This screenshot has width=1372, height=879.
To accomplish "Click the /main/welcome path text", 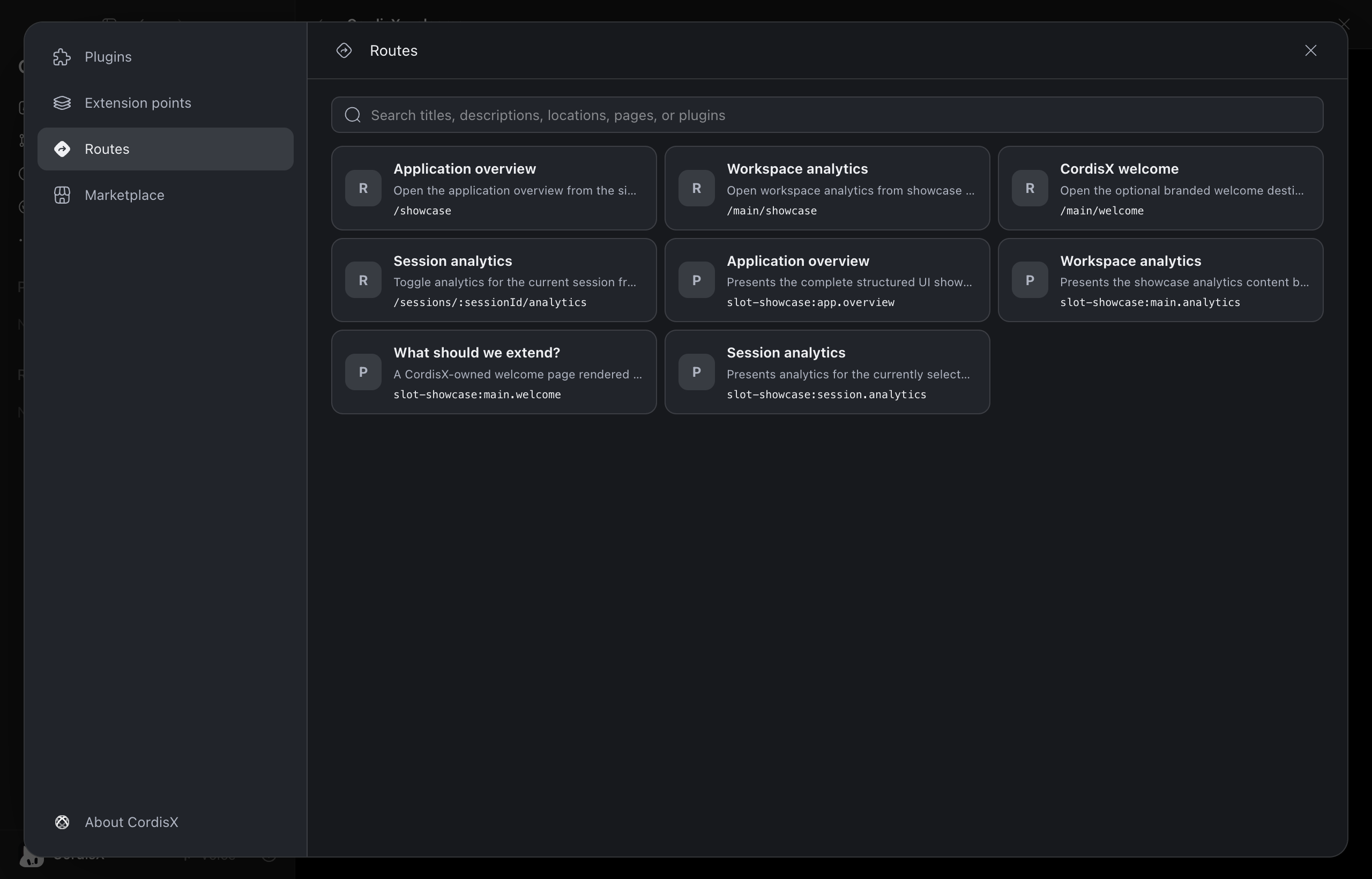I will click(1101, 211).
